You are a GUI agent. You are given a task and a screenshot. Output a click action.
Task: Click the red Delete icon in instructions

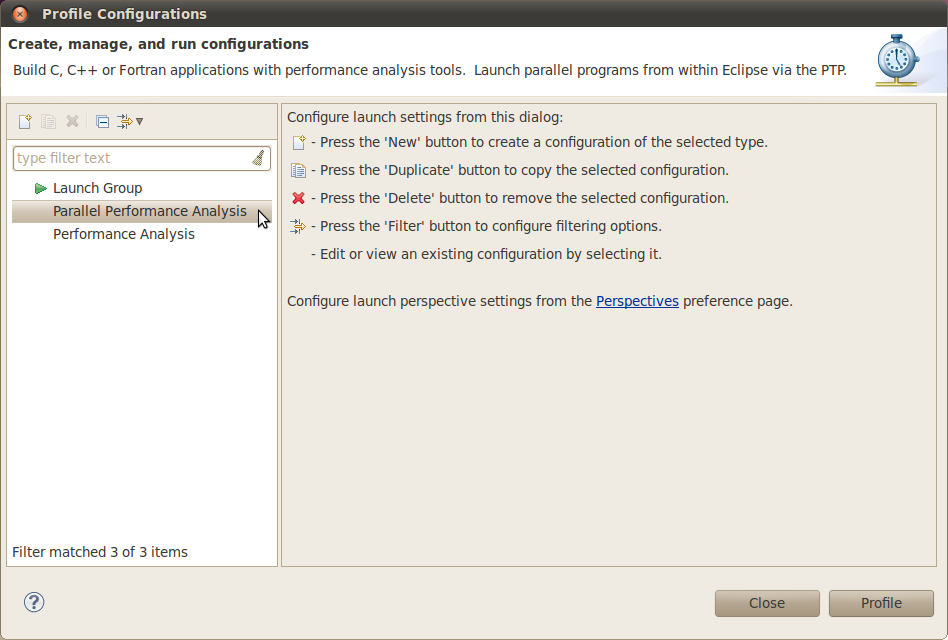point(298,198)
